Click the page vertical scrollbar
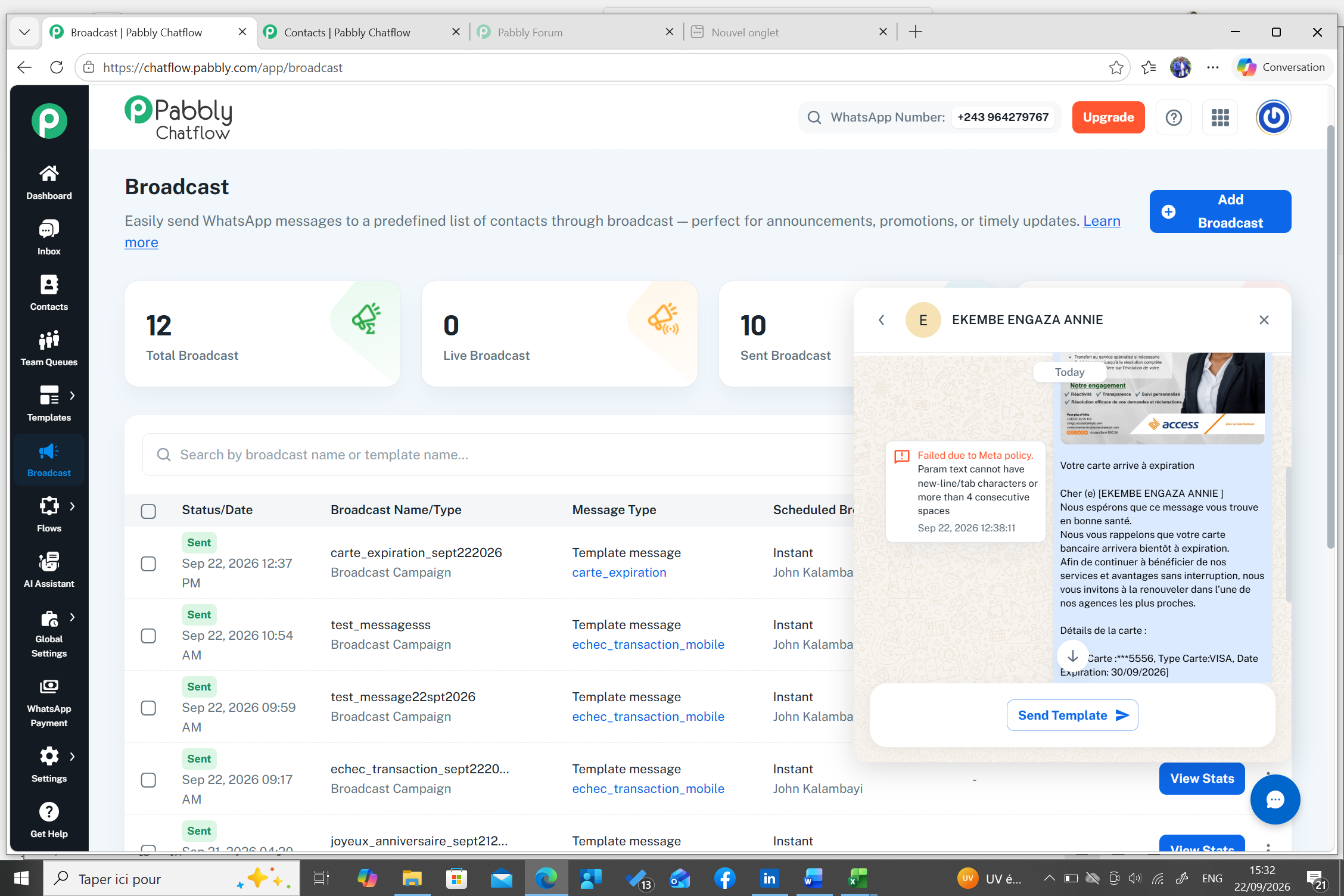 coord(1330,337)
